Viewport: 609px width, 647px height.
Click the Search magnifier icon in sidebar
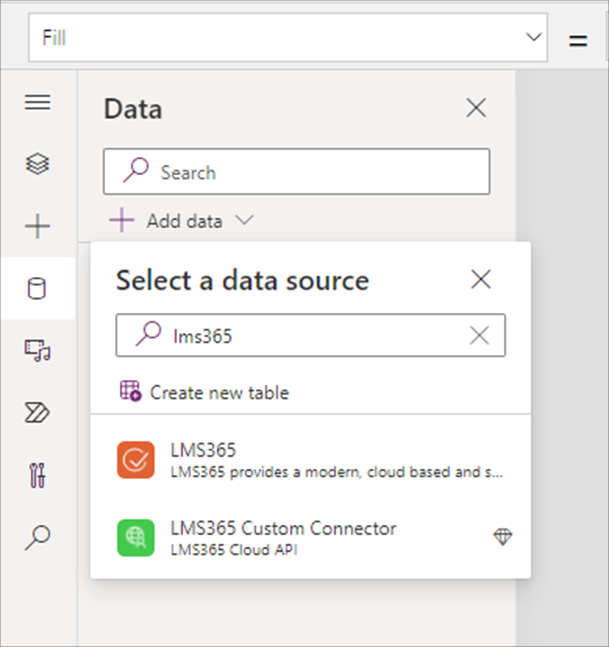click(x=37, y=538)
